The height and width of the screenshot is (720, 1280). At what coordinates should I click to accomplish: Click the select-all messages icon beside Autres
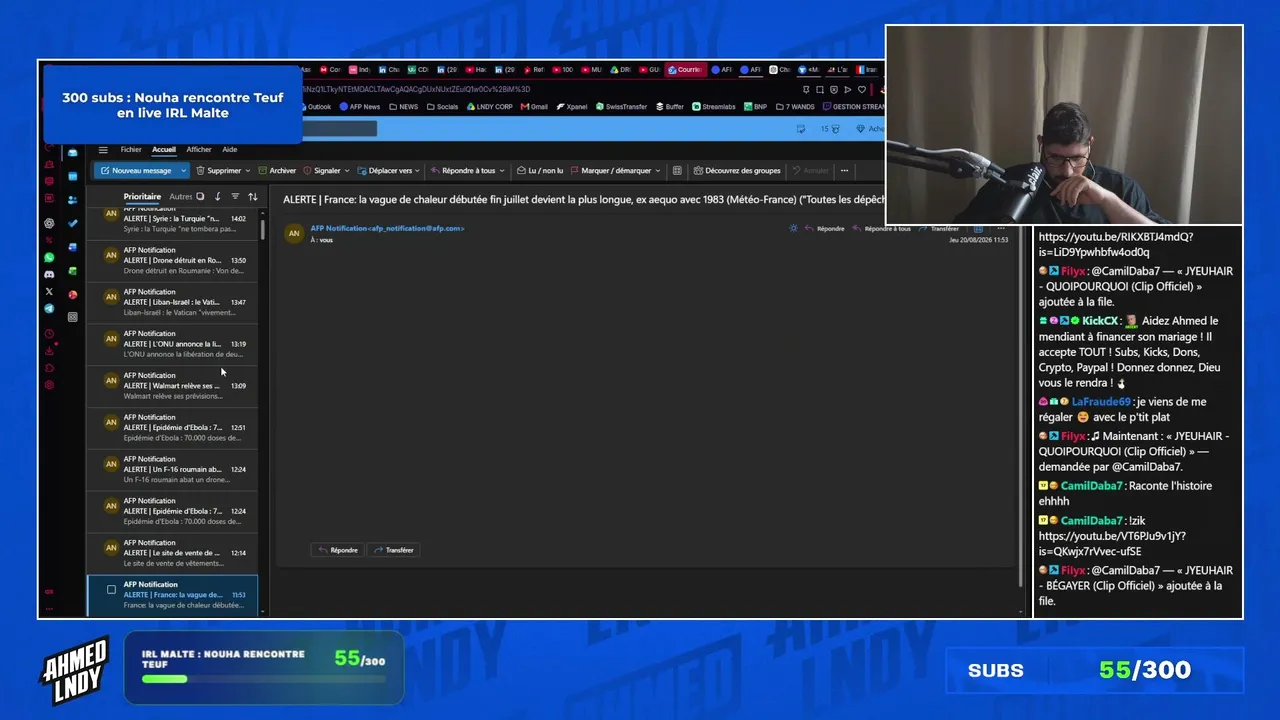pyautogui.click(x=200, y=197)
